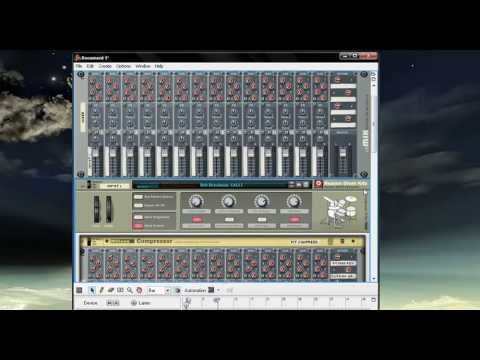Click channel 14 level fader on top mixer
The image size is (480, 360).
click(320, 154)
